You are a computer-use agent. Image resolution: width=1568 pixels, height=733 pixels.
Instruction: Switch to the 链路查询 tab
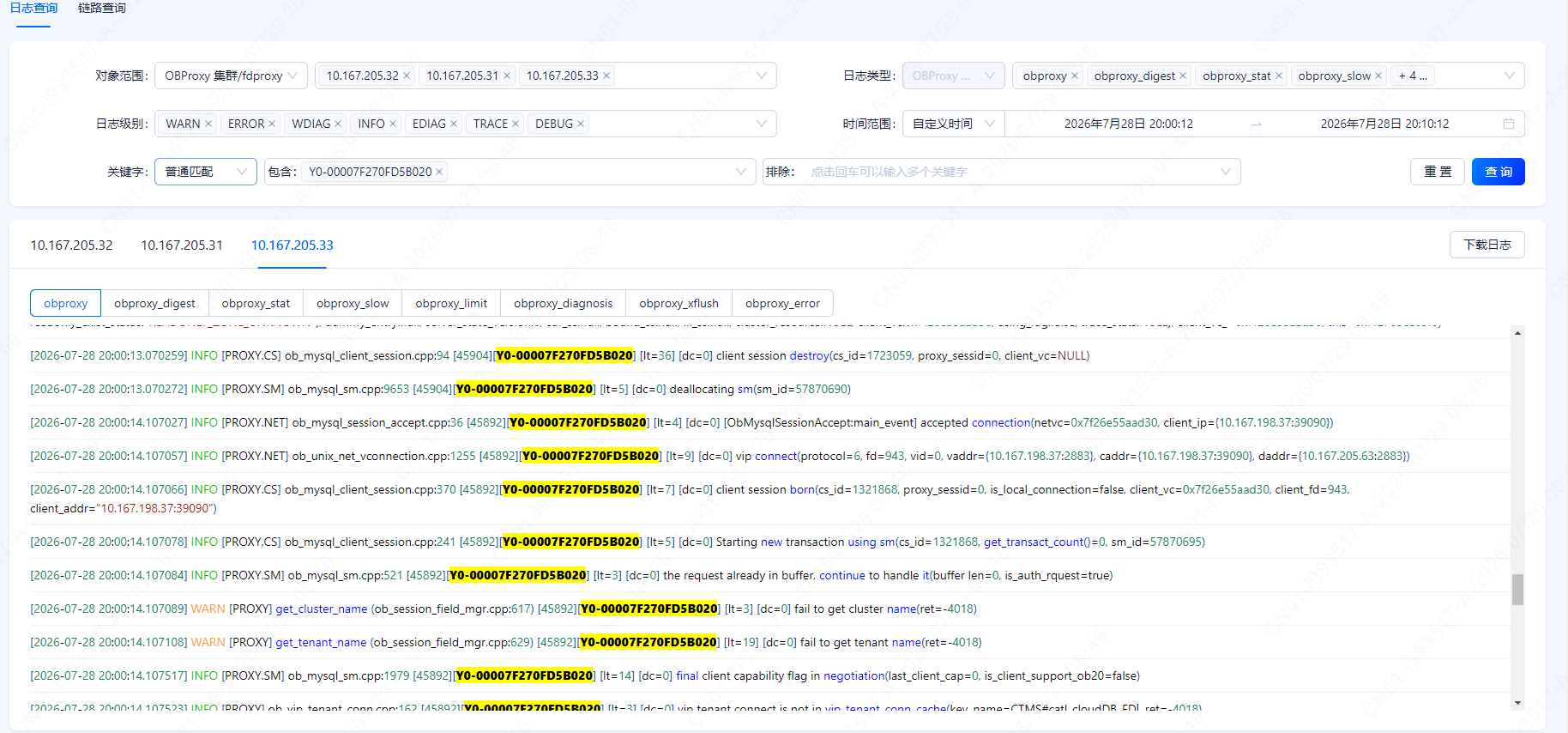click(x=102, y=9)
